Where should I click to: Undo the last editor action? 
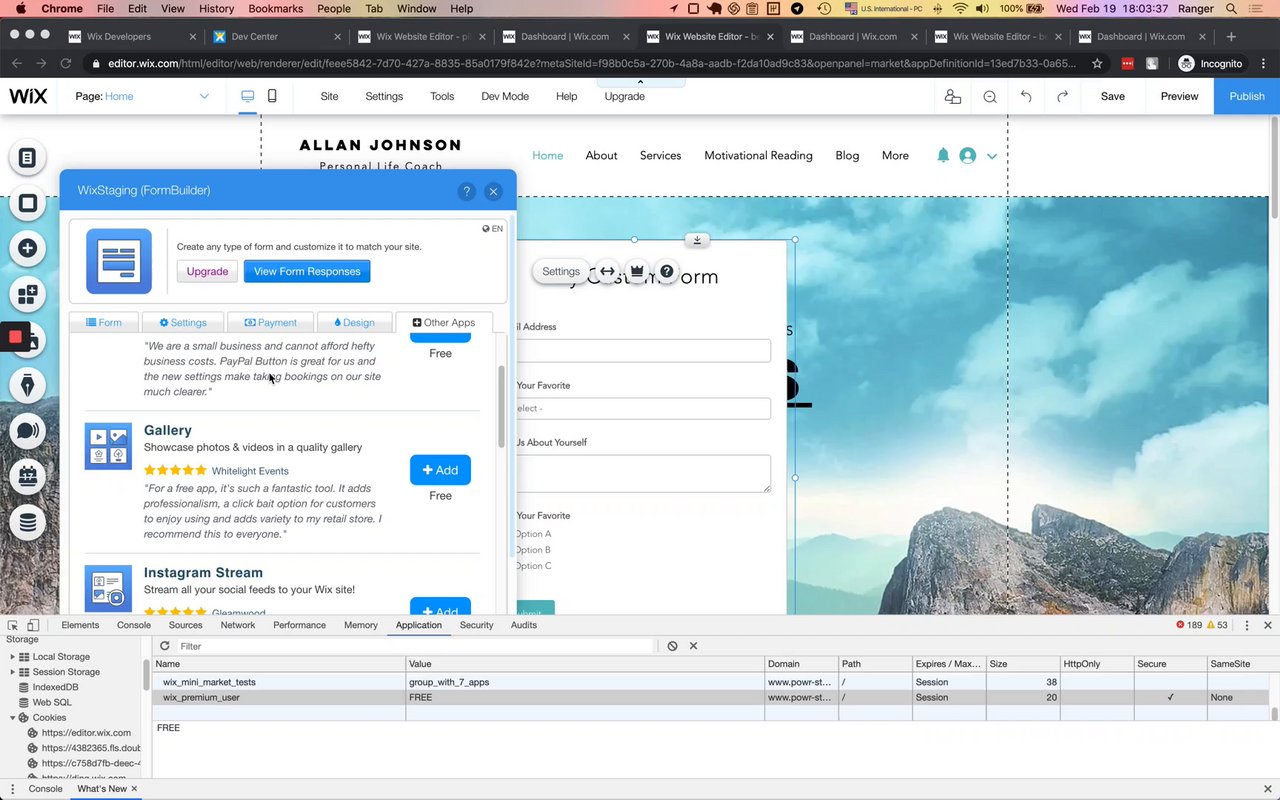coord(1026,97)
